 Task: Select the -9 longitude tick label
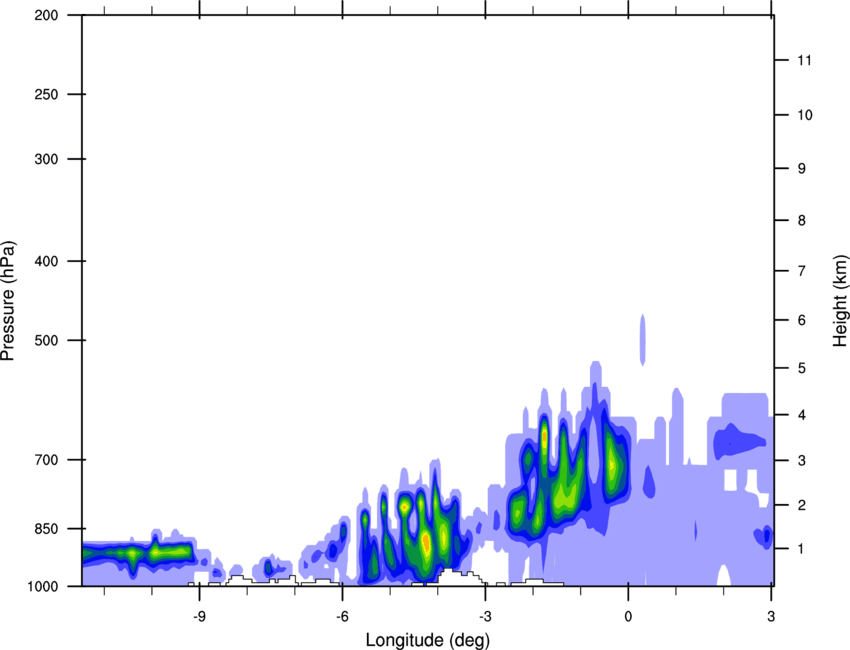[199, 615]
